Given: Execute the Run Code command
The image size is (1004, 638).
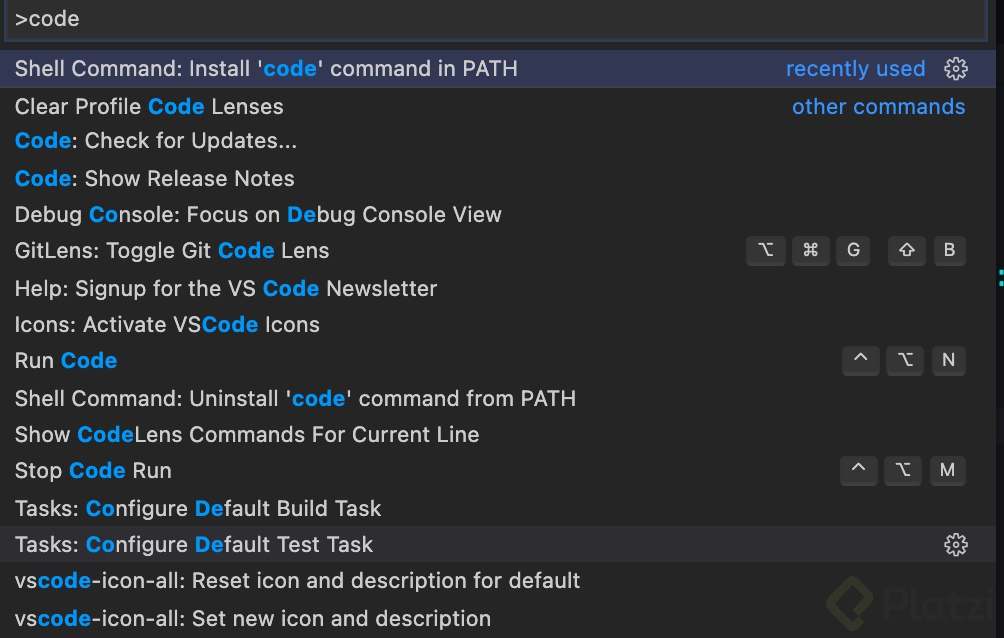Looking at the screenshot, I should (498, 361).
